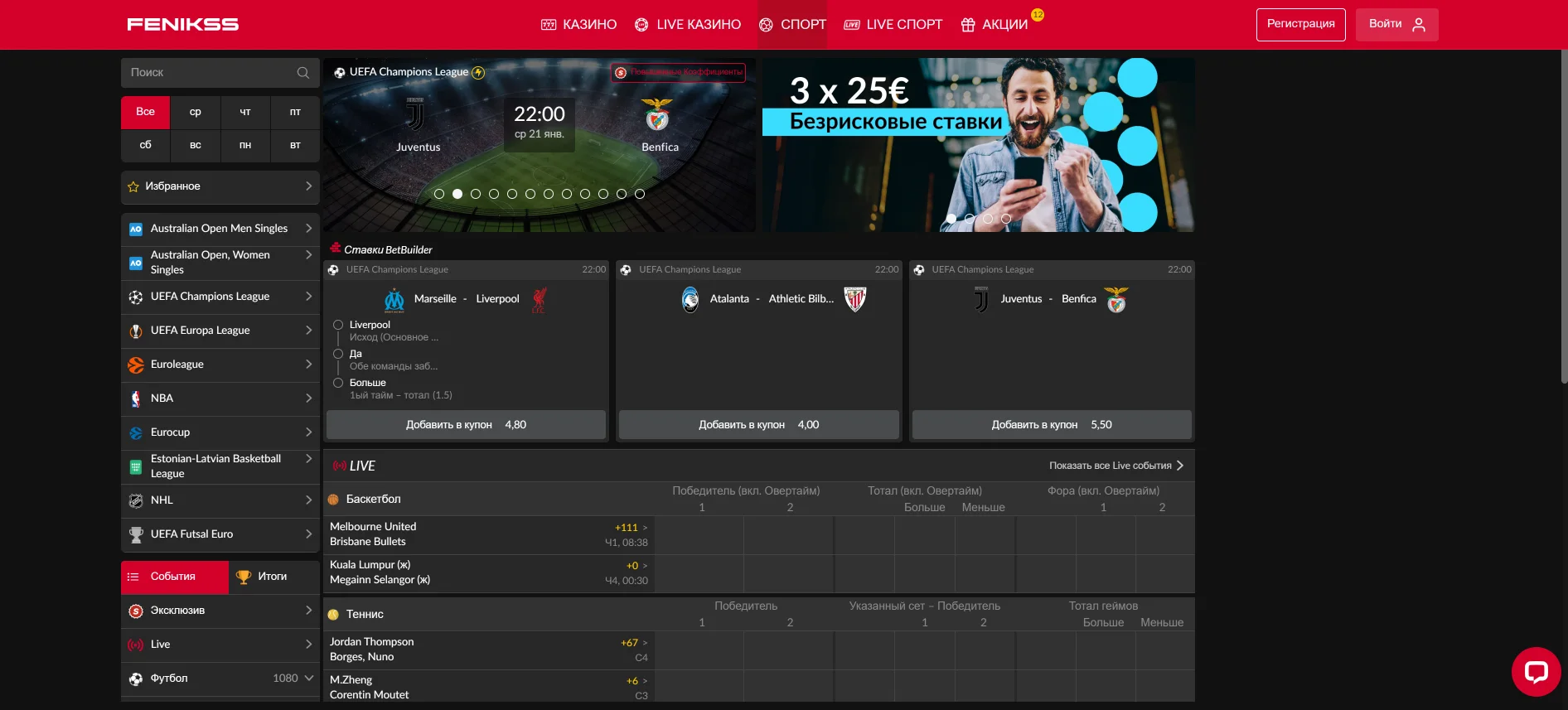This screenshot has height=710, width=1568.
Task: Open the LIVE КАЗИНО menu item
Action: [688, 25]
